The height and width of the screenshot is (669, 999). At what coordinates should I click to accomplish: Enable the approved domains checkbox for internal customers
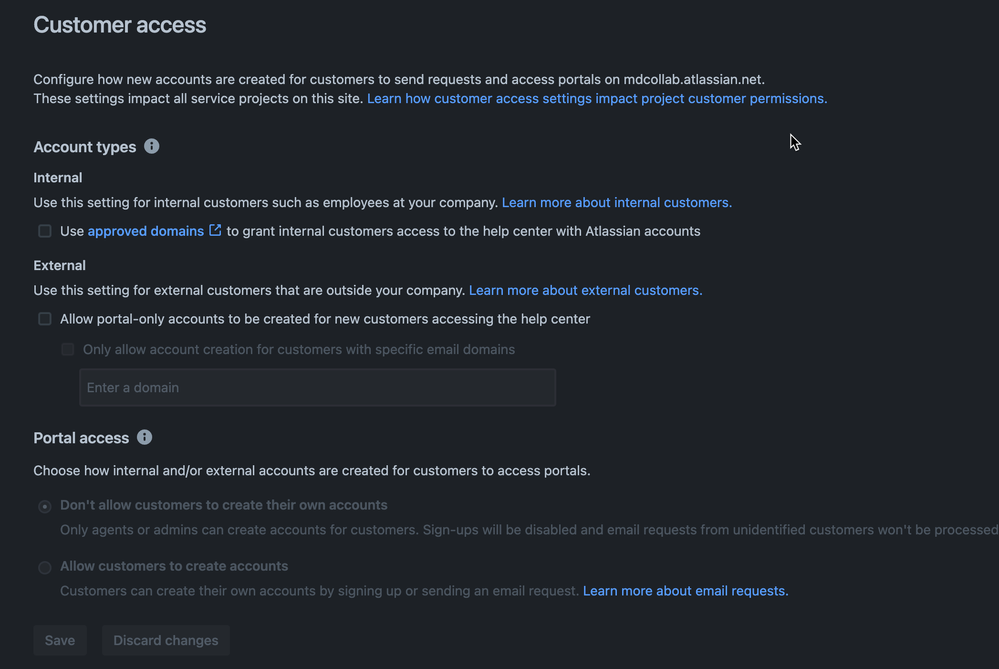(x=45, y=231)
